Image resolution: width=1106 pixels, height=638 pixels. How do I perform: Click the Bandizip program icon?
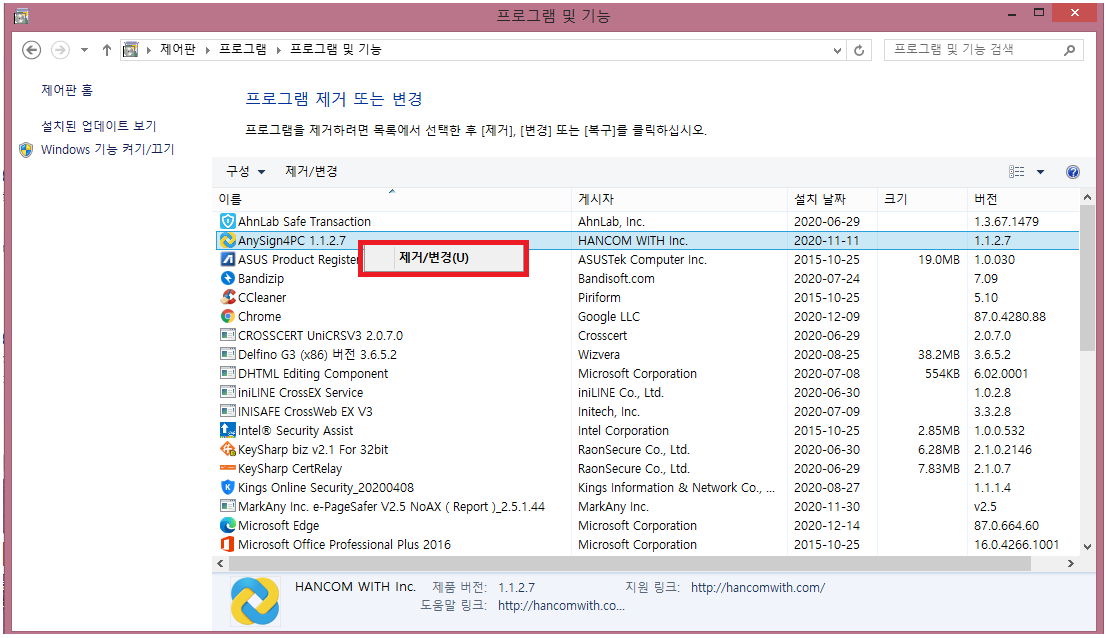point(227,278)
